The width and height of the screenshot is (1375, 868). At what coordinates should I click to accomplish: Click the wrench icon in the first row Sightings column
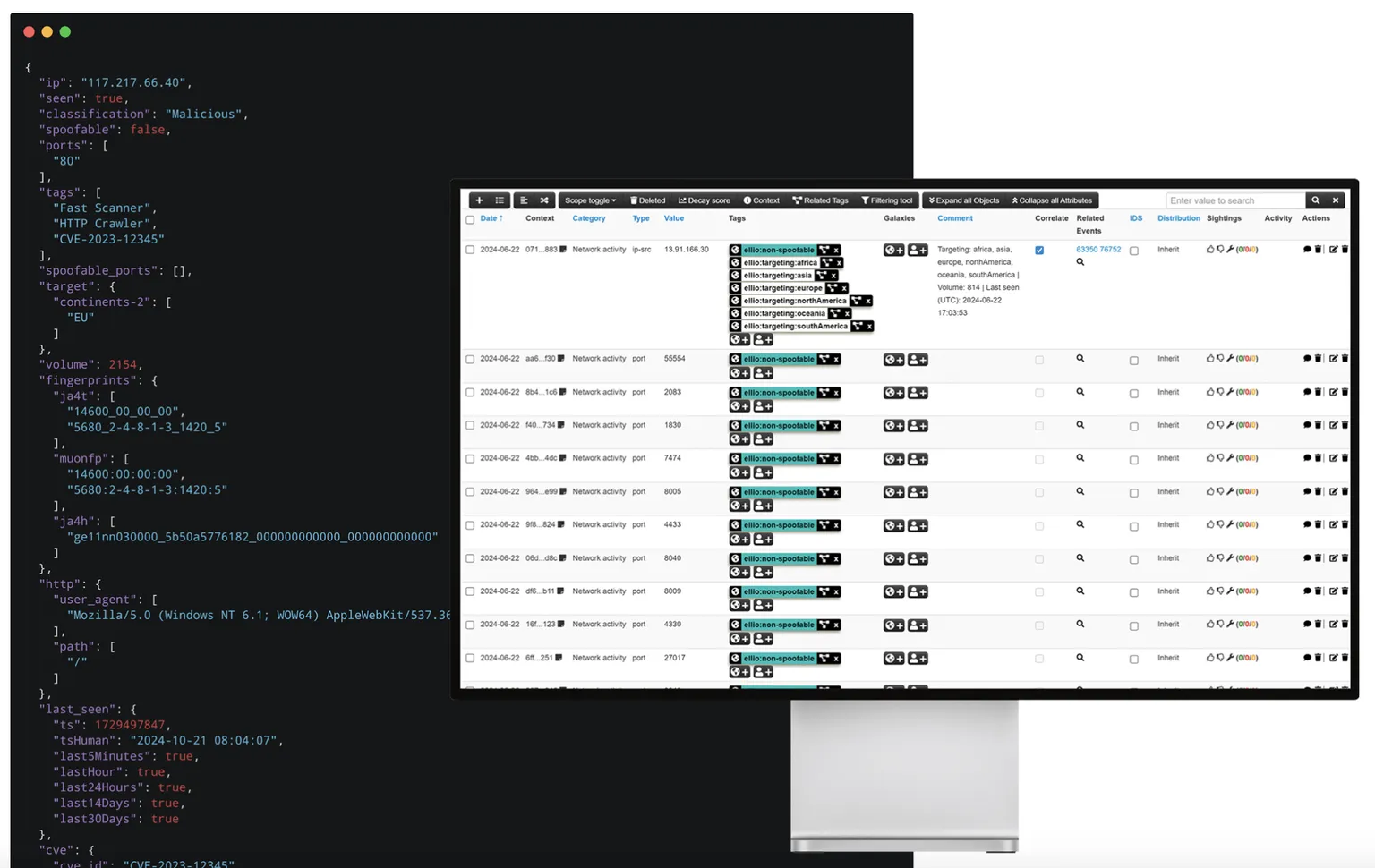click(x=1230, y=249)
